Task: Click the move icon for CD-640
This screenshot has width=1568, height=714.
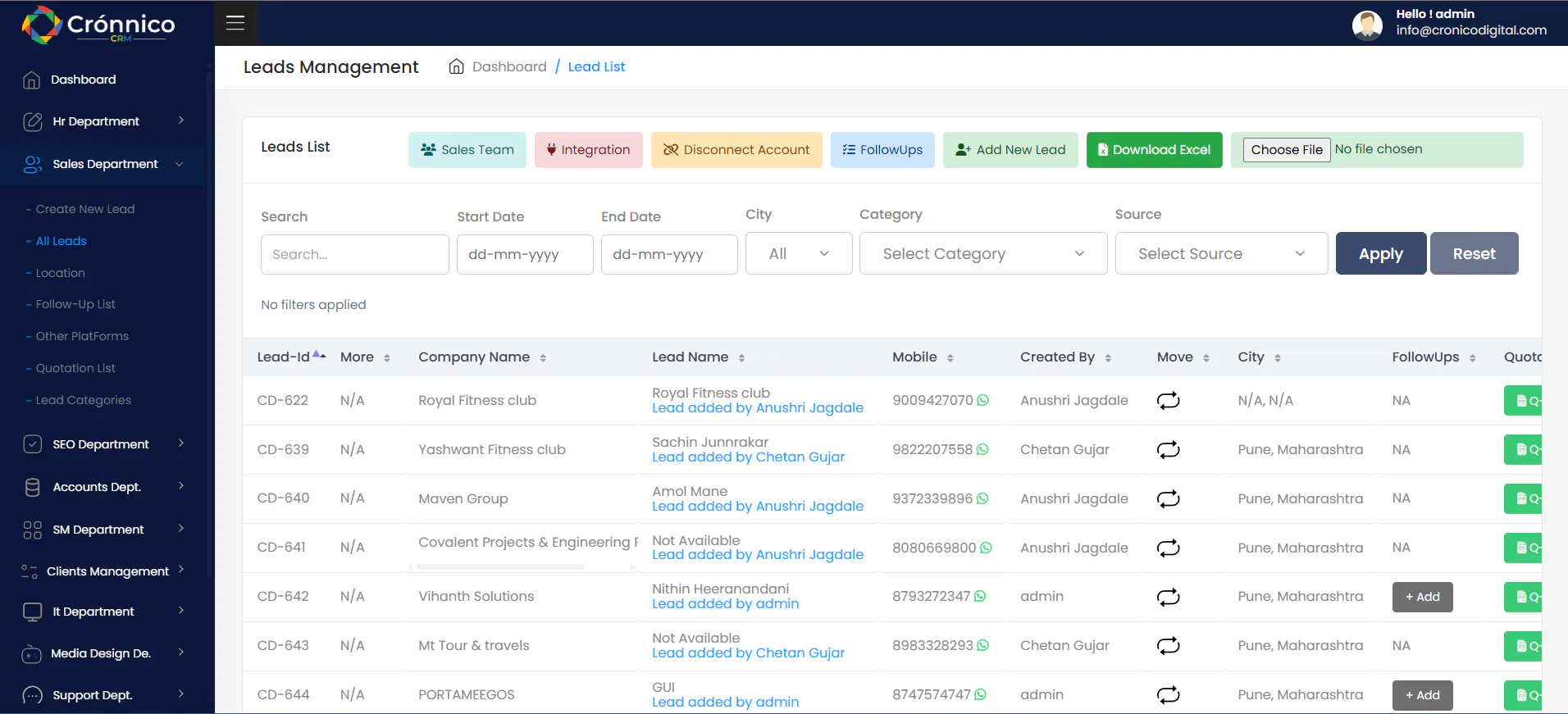Action: [x=1168, y=498]
